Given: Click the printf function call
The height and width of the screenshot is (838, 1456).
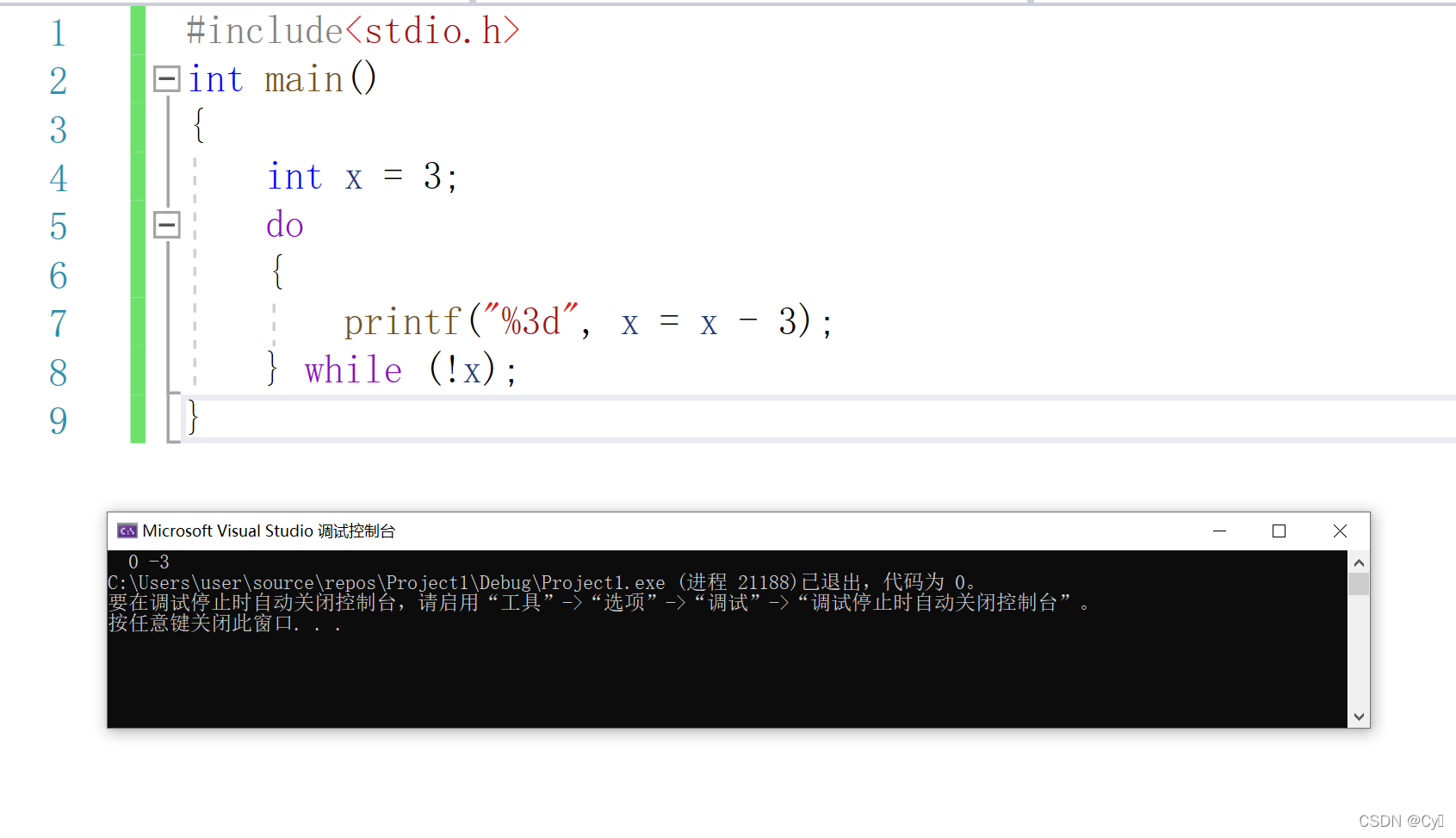Looking at the screenshot, I should (403, 322).
